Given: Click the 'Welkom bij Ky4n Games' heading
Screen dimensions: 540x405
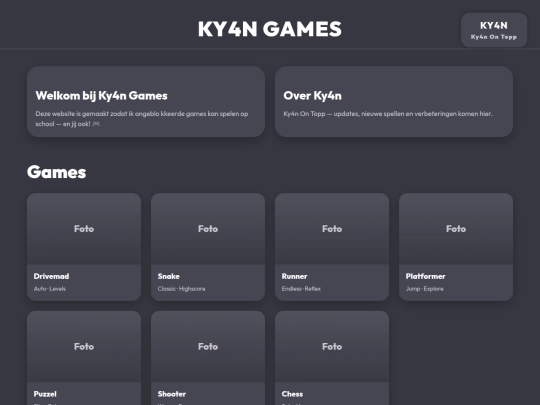Looking at the screenshot, I should tap(102, 96).
